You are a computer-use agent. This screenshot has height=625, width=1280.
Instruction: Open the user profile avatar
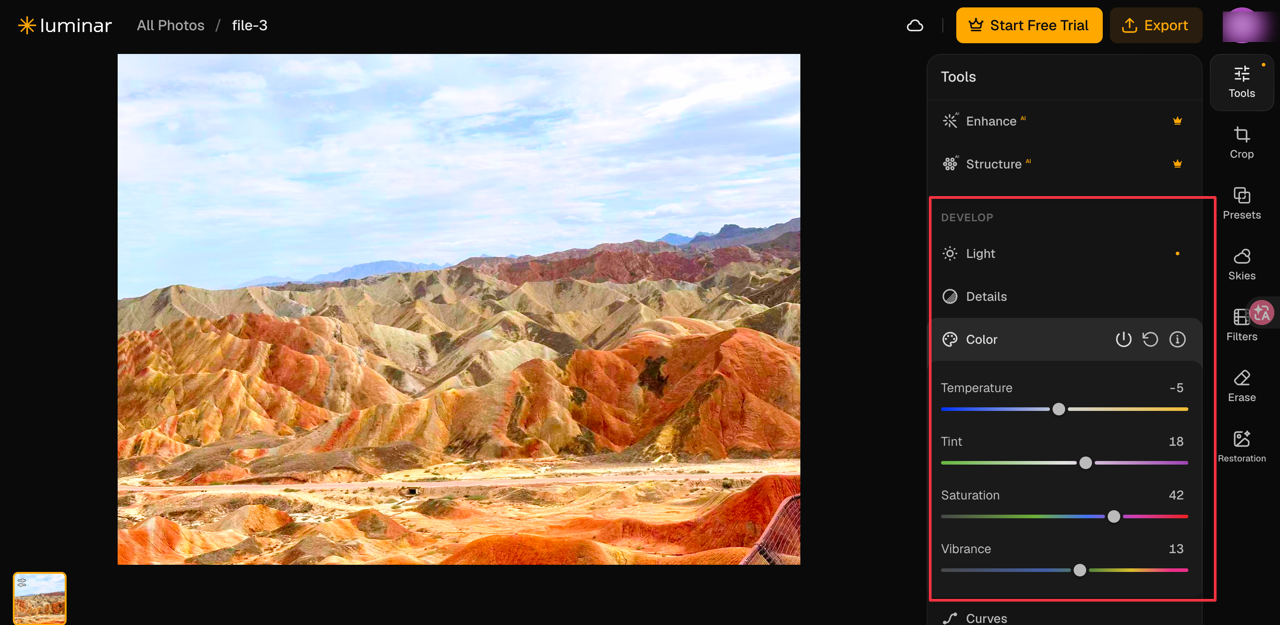[1241, 25]
